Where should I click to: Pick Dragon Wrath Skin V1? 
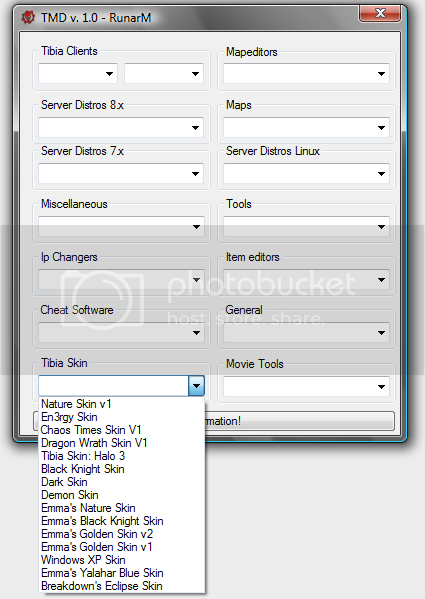tap(122, 443)
